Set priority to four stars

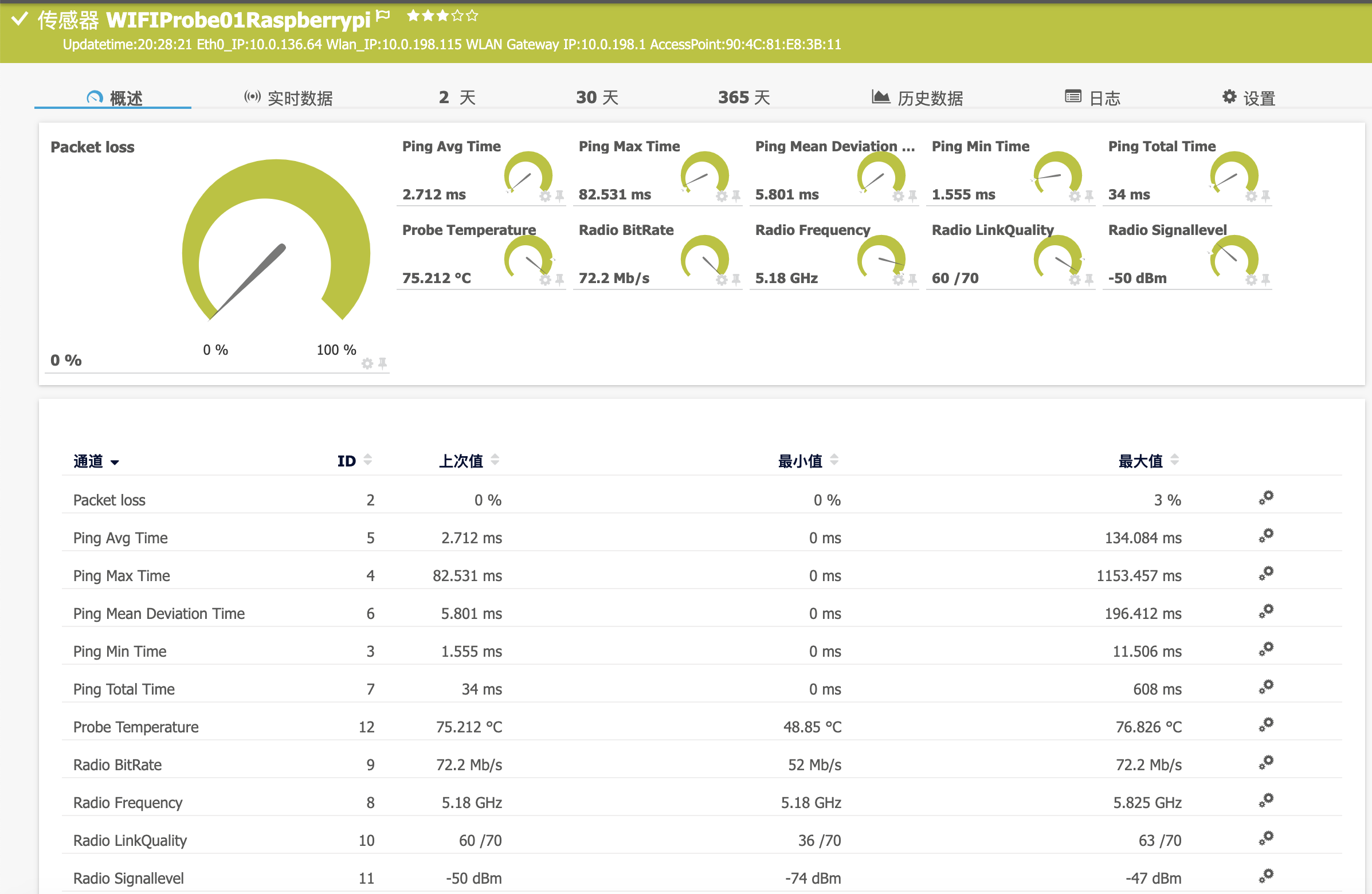pos(458,15)
